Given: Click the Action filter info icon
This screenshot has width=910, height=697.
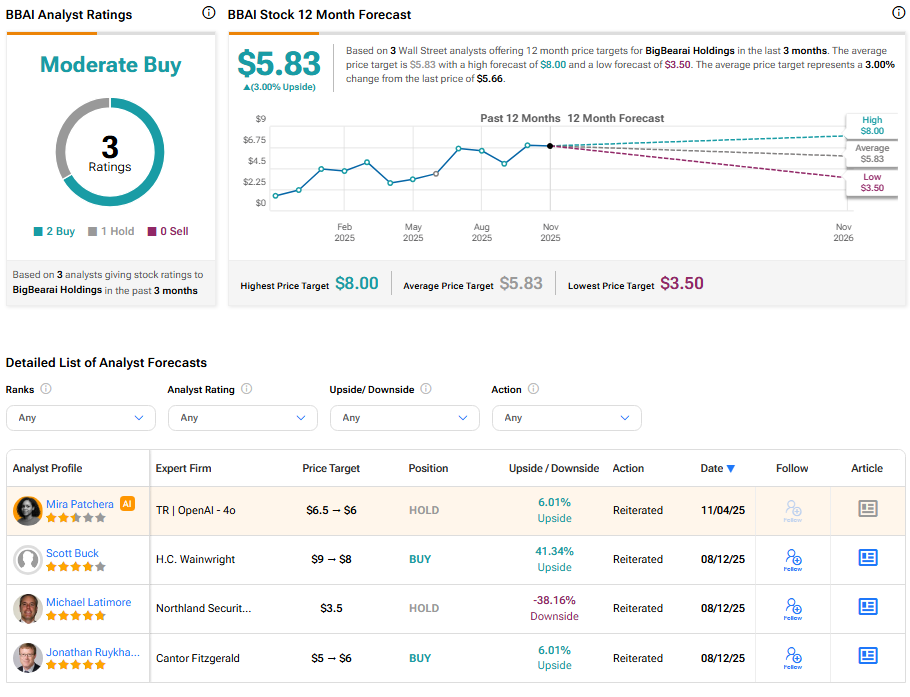Looking at the screenshot, I should pyautogui.click(x=533, y=389).
